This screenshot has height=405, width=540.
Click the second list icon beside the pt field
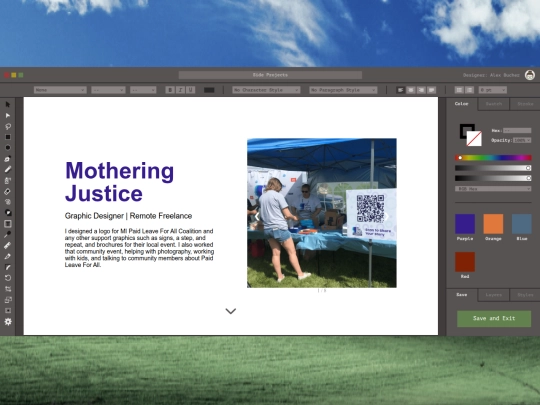click(x=469, y=90)
